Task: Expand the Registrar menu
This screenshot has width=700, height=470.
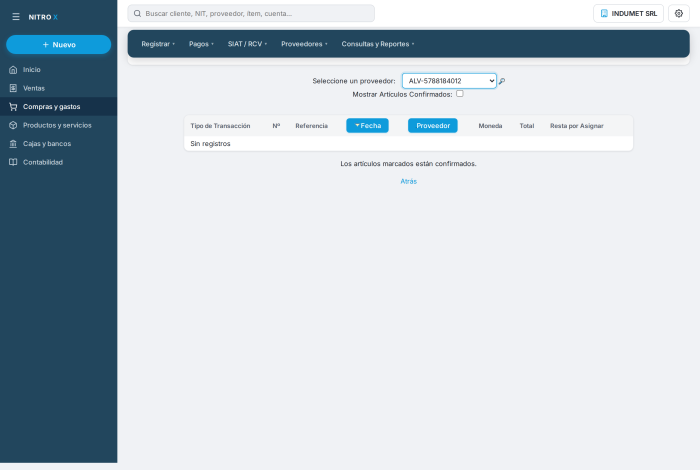Action: (x=158, y=44)
